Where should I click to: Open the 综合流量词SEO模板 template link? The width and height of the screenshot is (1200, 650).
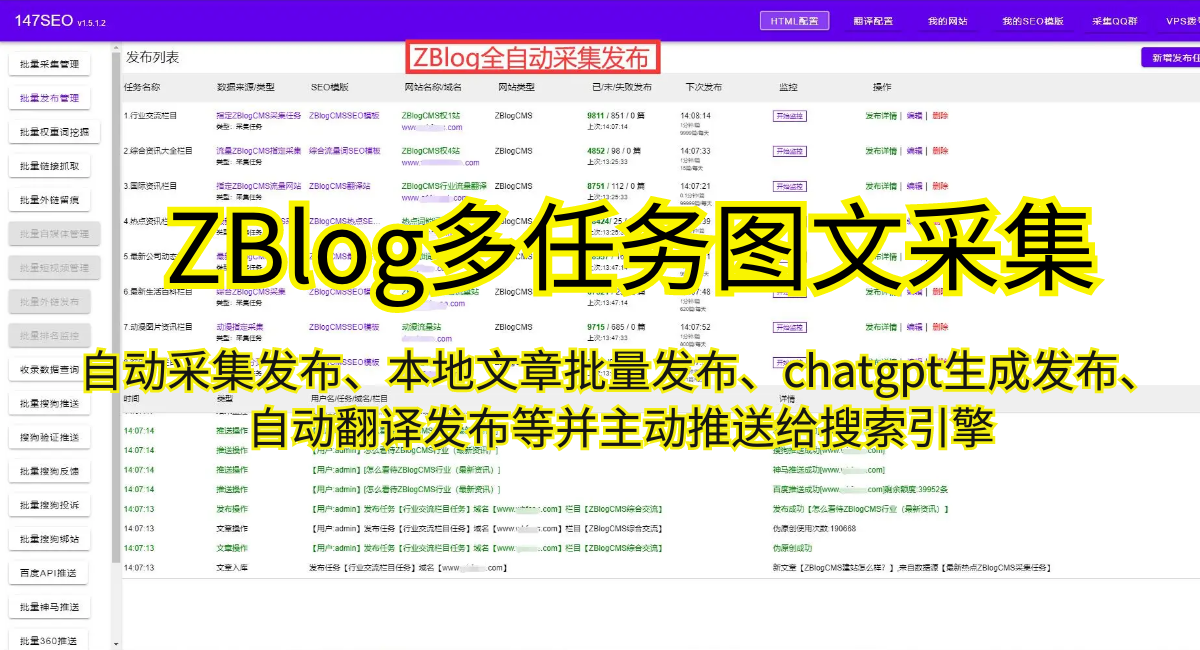[x=345, y=151]
